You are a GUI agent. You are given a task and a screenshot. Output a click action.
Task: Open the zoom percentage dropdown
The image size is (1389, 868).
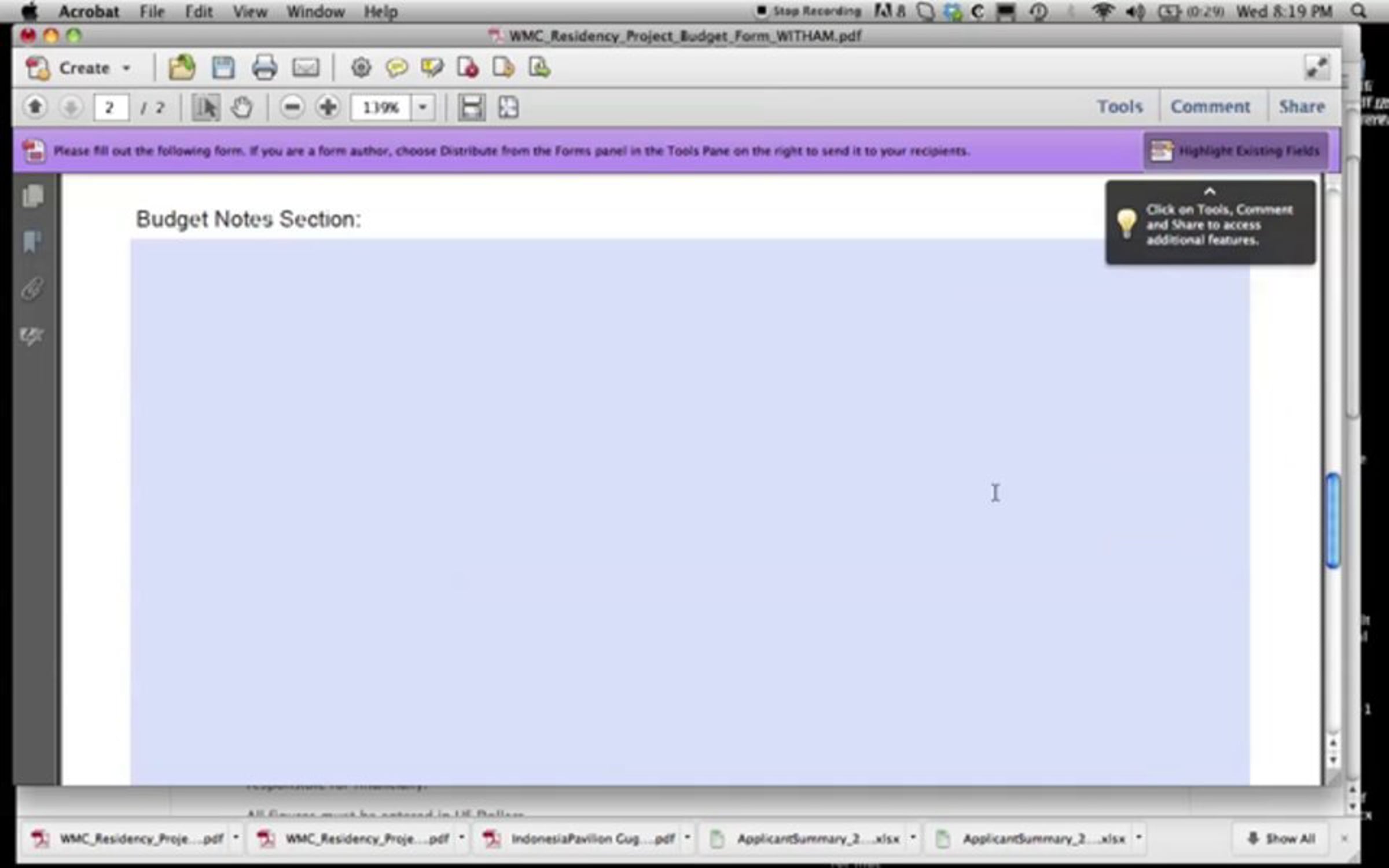[423, 108]
